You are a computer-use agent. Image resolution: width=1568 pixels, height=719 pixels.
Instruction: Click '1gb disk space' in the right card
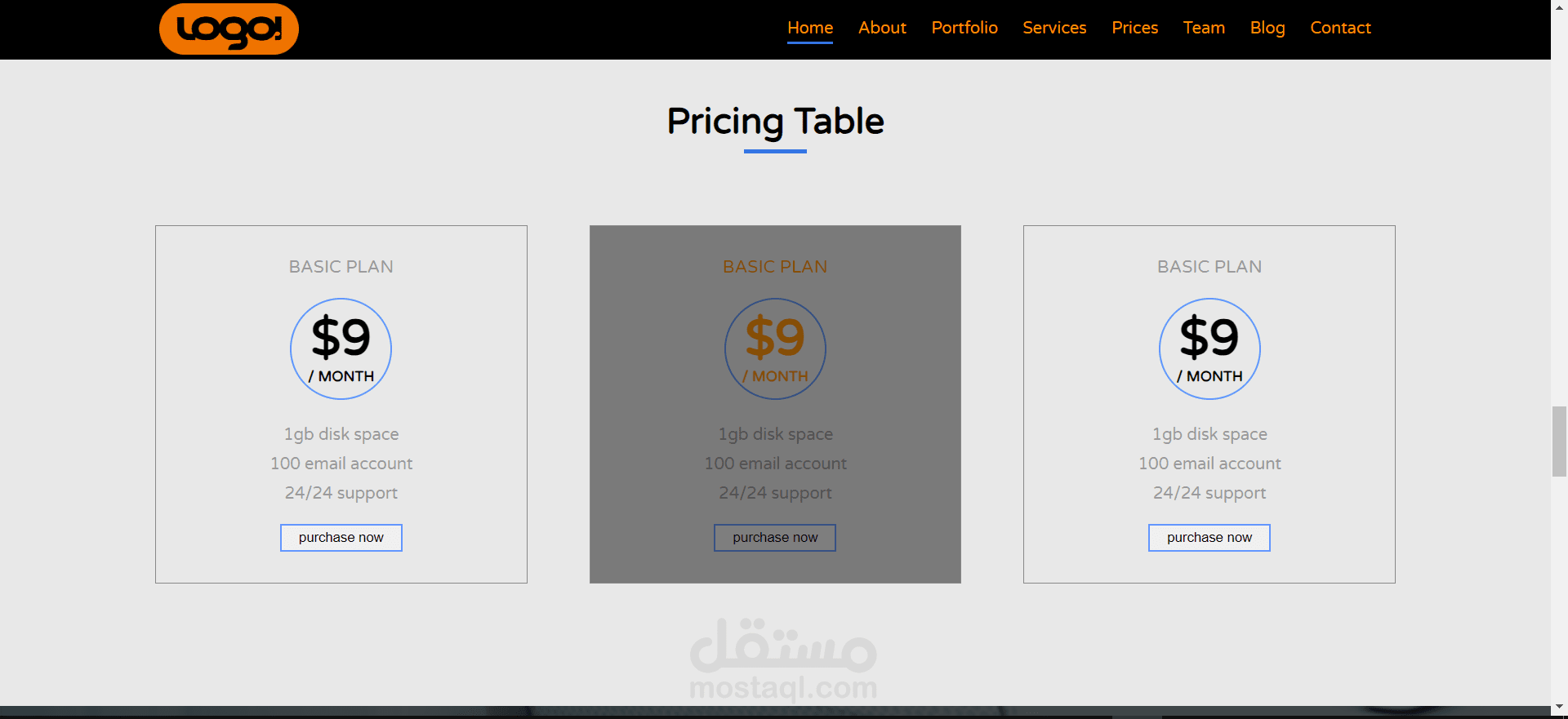click(x=1209, y=434)
